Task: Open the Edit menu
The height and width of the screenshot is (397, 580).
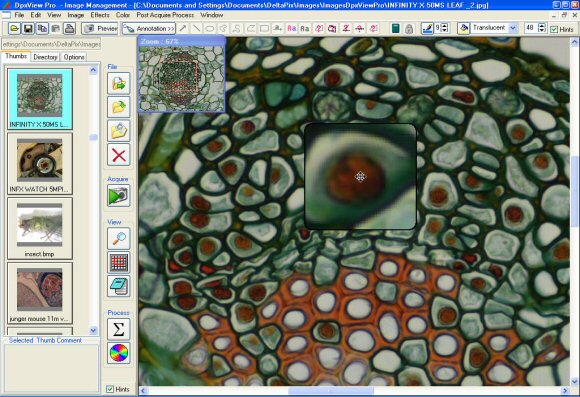Action: click(36, 15)
